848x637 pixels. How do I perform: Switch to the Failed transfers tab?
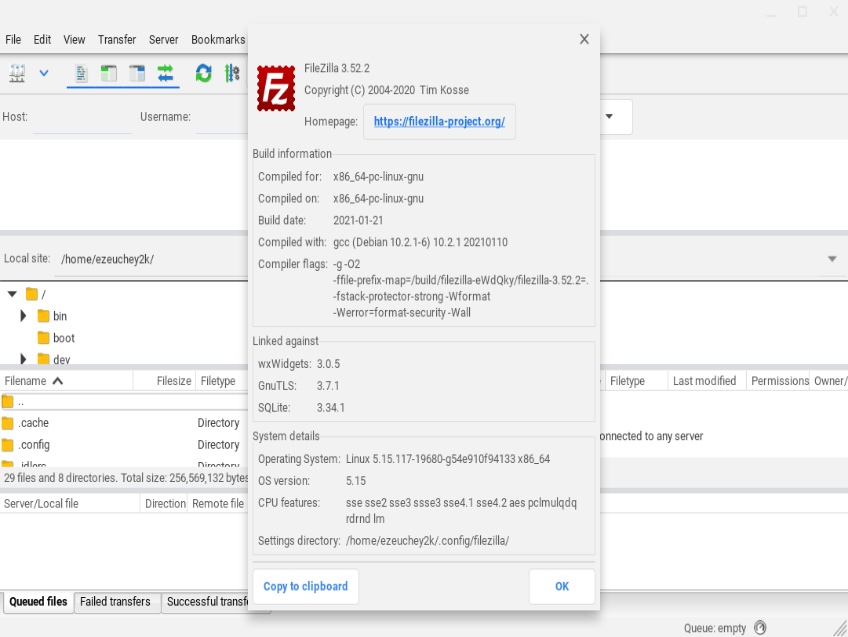(x=117, y=602)
